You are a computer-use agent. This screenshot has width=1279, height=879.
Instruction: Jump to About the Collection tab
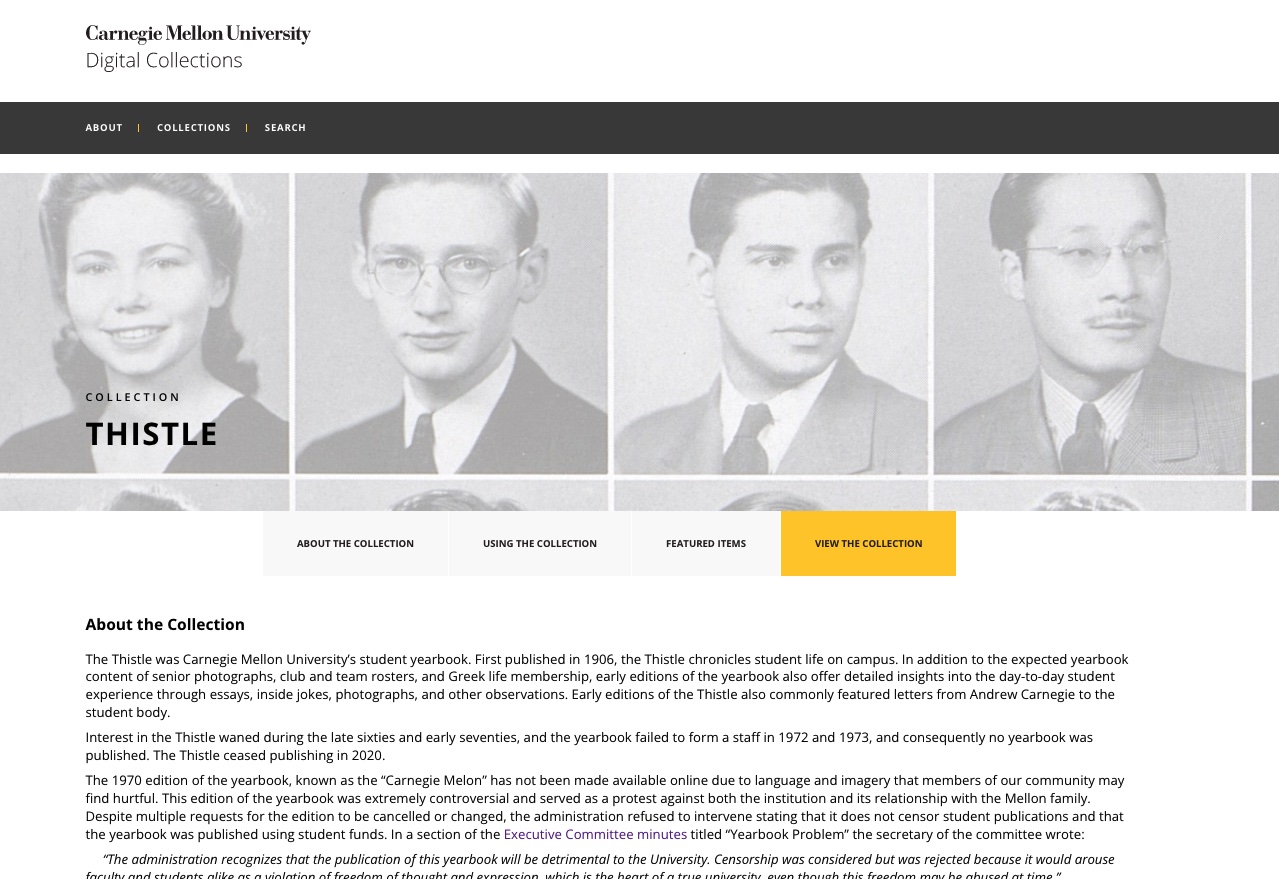click(355, 544)
